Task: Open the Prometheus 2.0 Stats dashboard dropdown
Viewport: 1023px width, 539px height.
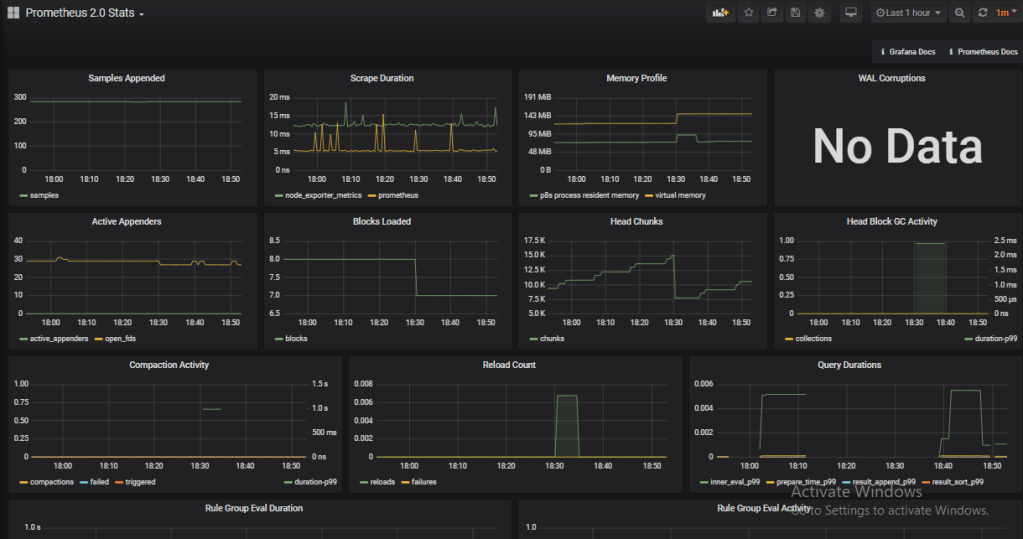Action: [x=84, y=14]
